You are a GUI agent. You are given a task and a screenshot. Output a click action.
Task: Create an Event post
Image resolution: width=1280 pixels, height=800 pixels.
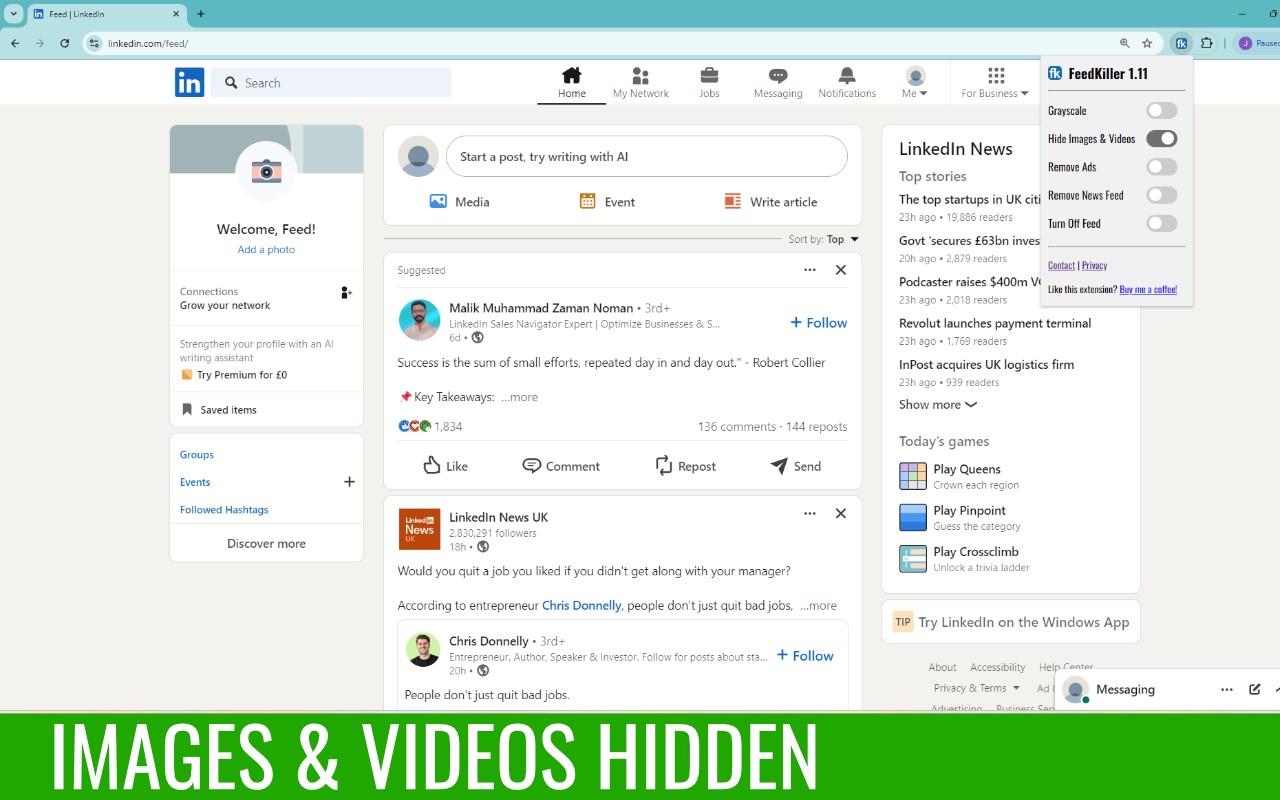607,201
